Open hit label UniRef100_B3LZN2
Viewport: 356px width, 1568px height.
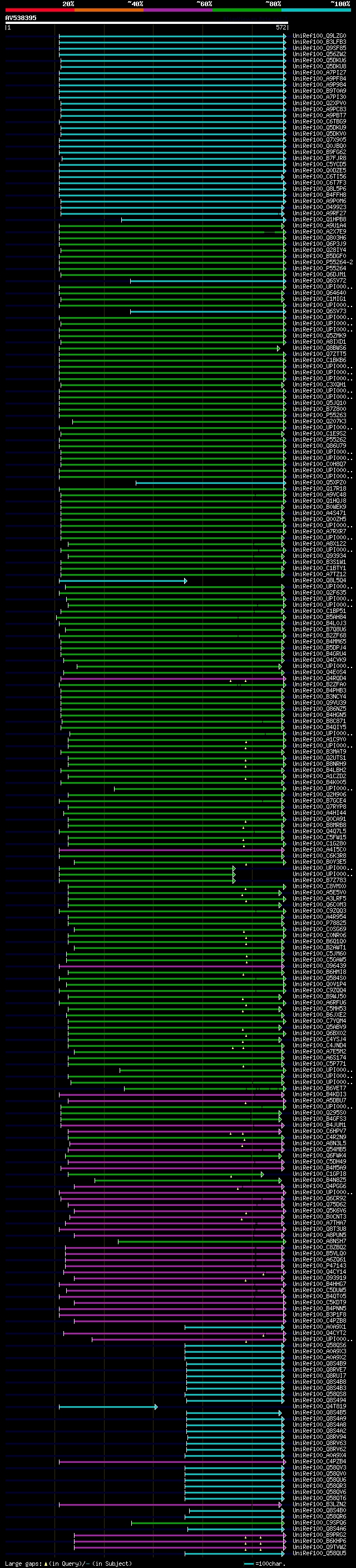click(x=319, y=1504)
